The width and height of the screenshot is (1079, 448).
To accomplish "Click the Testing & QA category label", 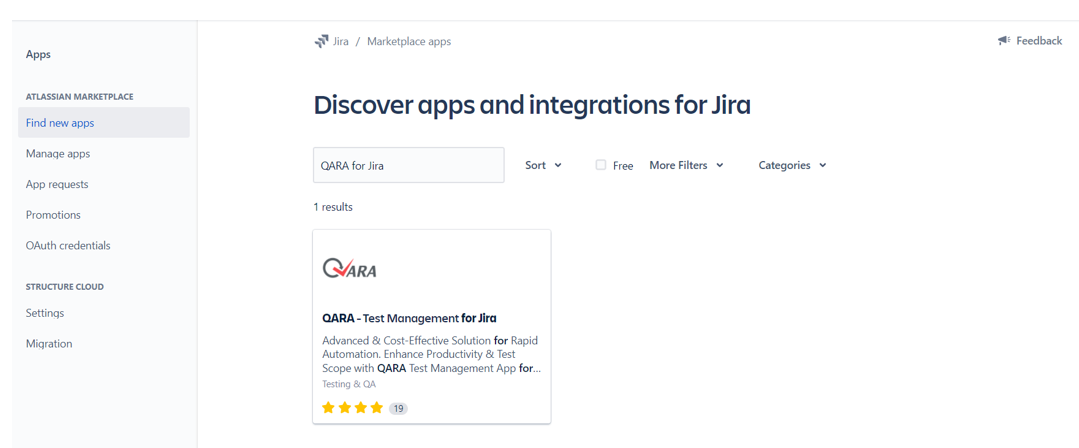I will coord(349,384).
